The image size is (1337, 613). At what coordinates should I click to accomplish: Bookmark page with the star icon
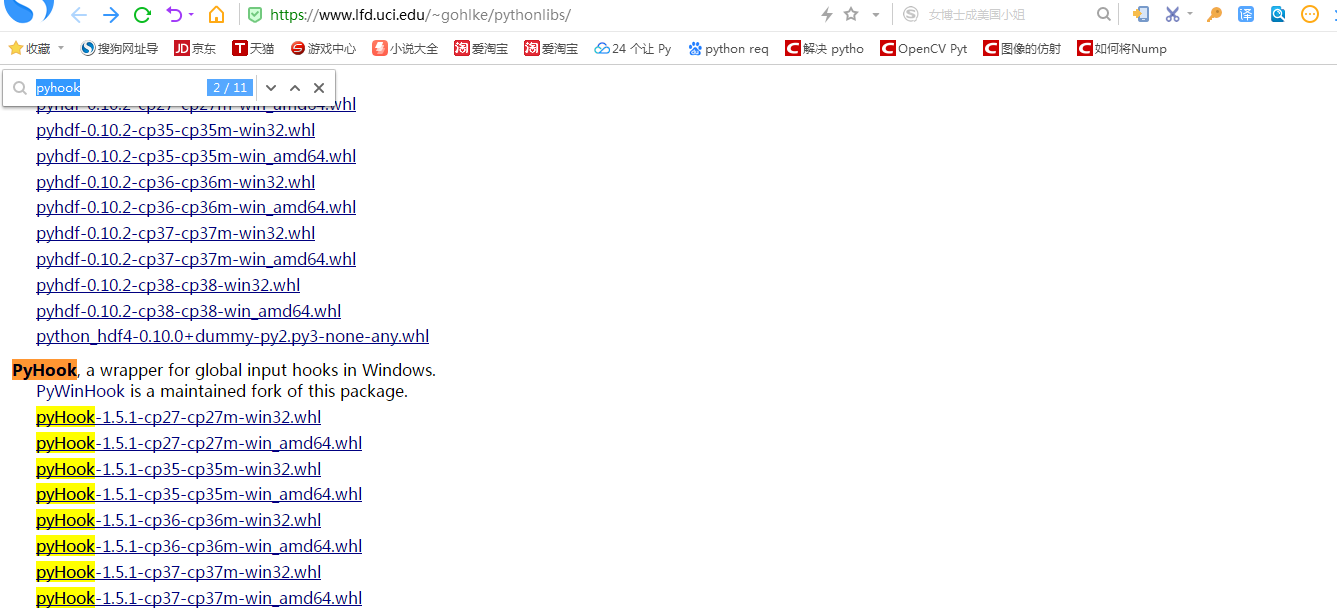click(x=851, y=15)
